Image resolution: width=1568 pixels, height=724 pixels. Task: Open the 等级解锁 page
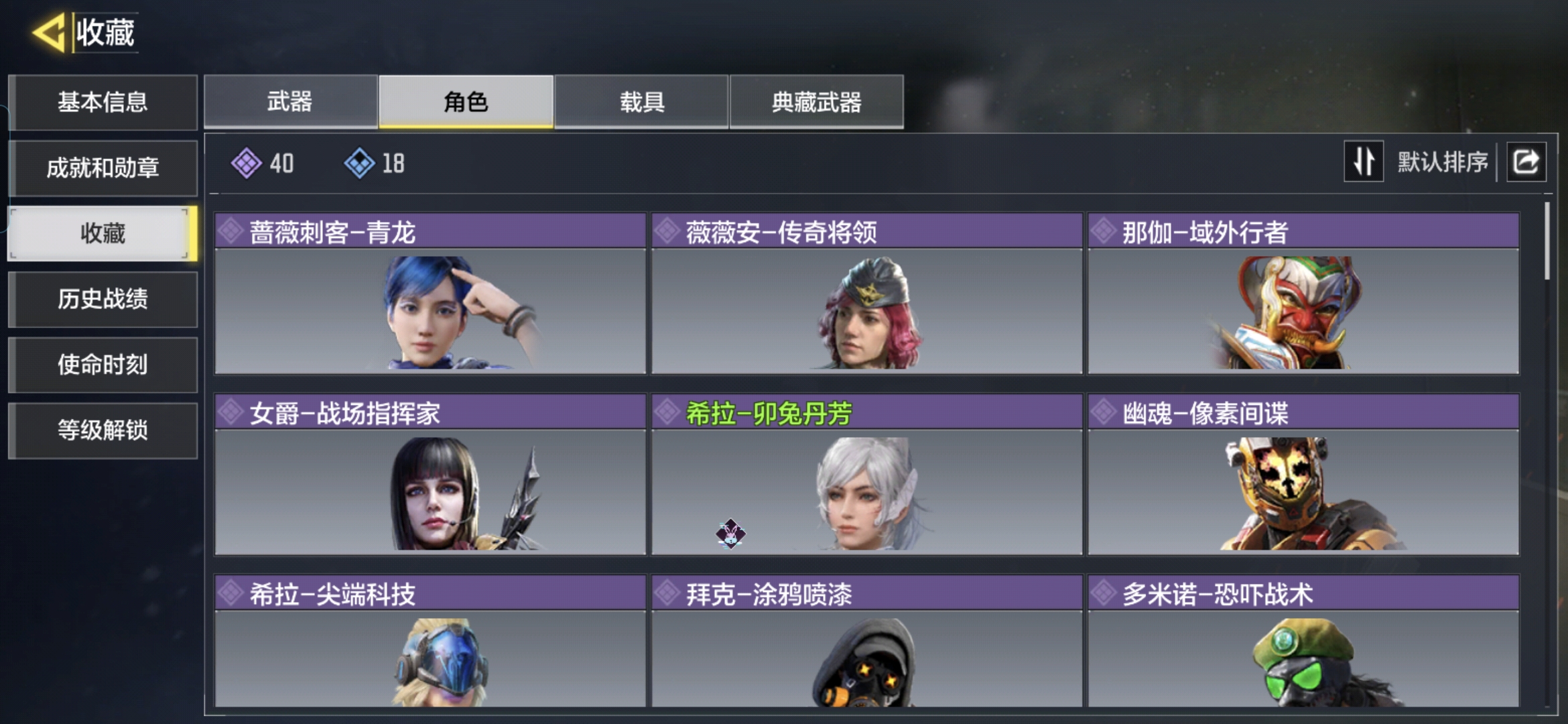tap(103, 430)
